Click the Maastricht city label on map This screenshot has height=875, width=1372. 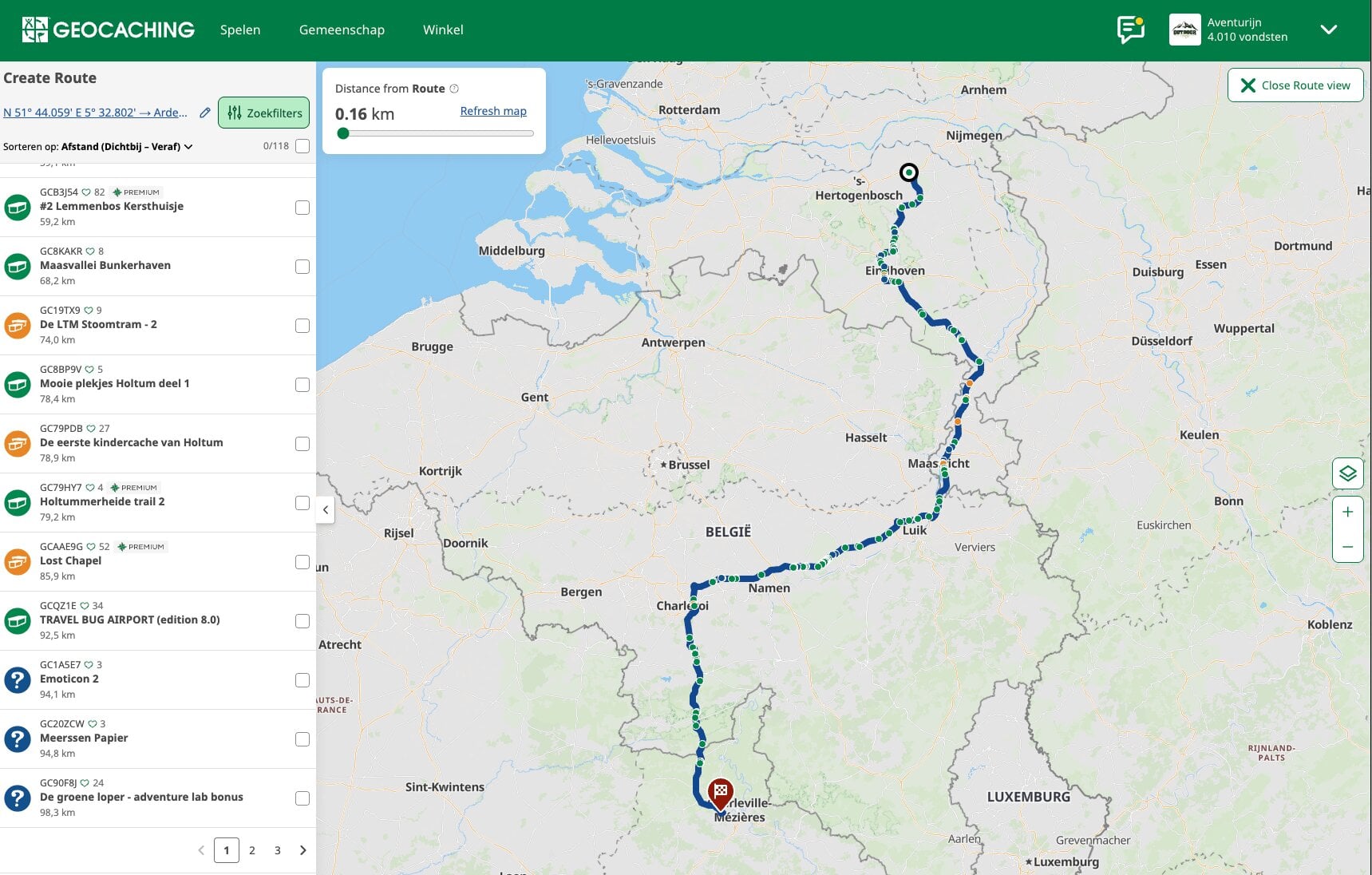click(939, 463)
